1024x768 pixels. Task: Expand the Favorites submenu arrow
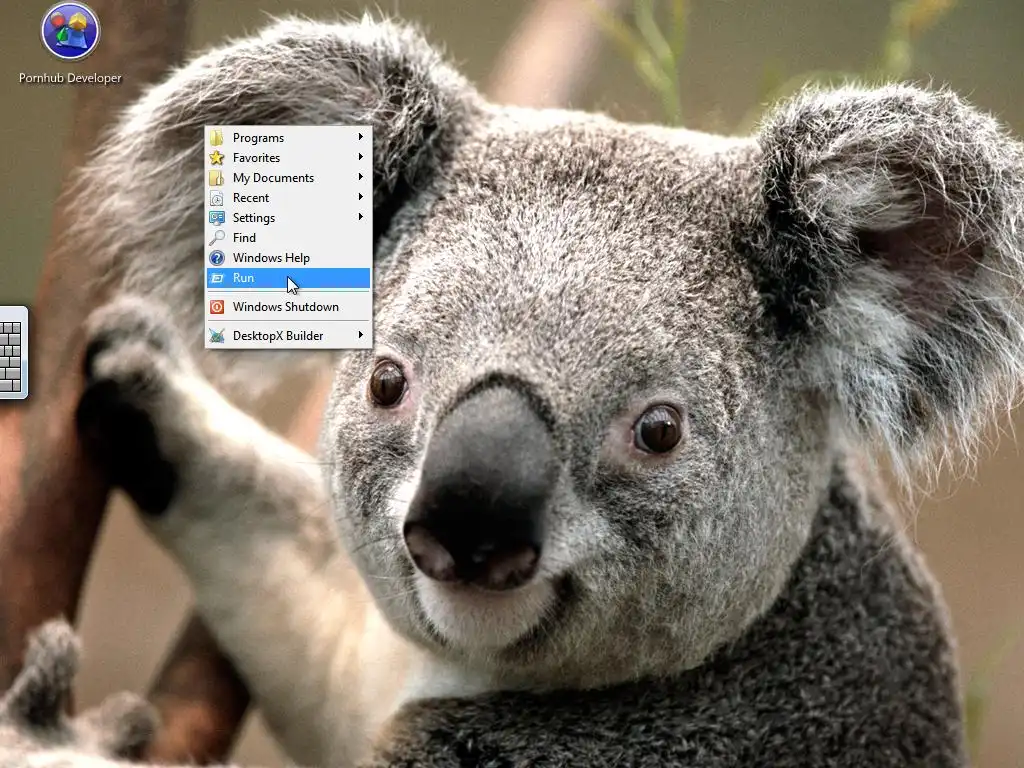(x=360, y=157)
